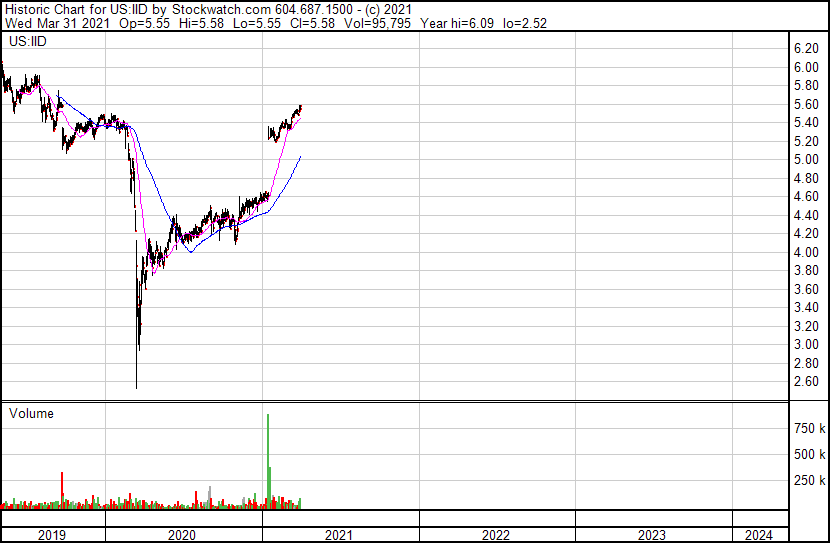The height and width of the screenshot is (543, 830).
Task: Click the 3.40 price axis label
Action: pos(806,307)
